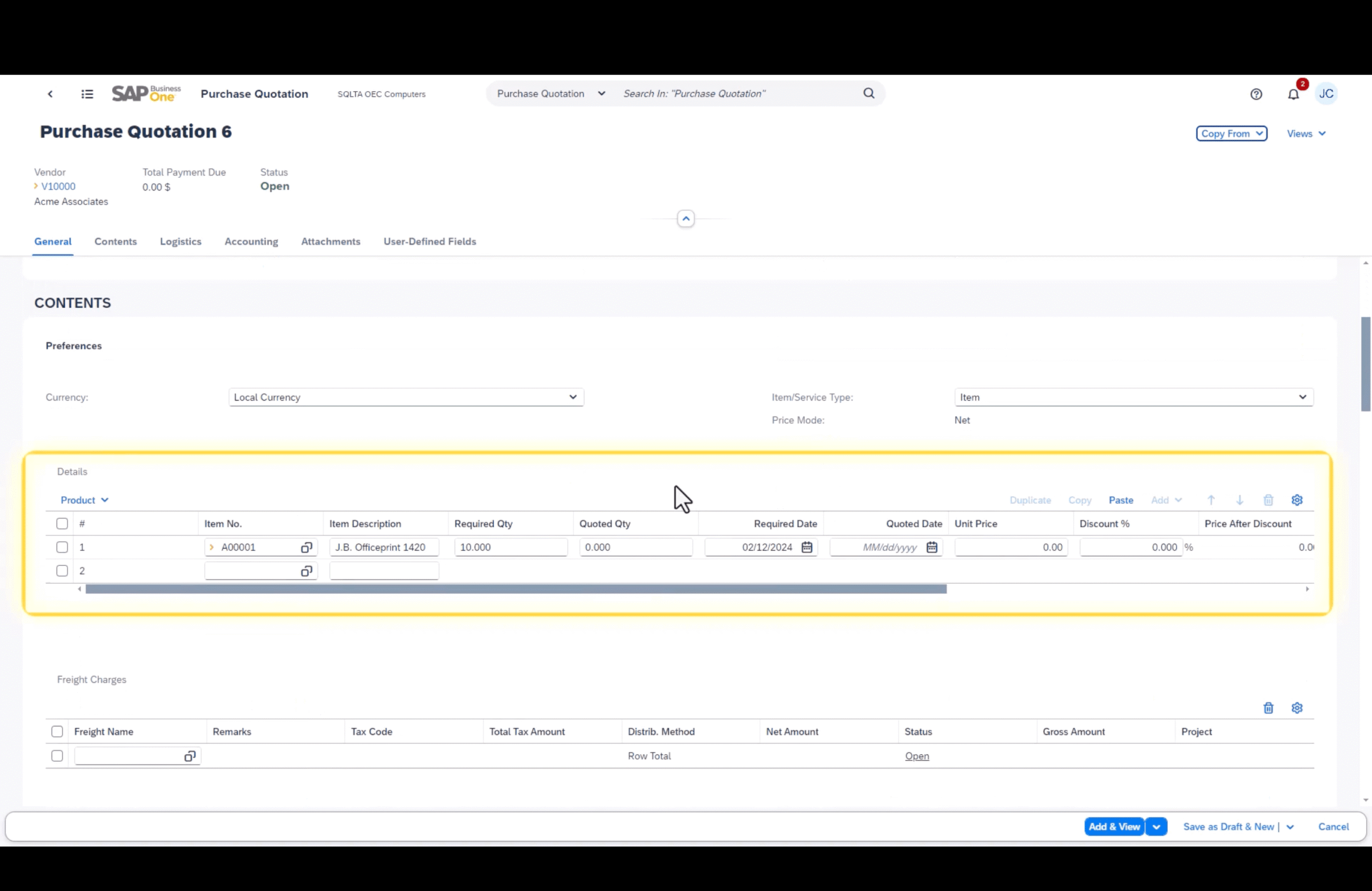Open item picker for empty row 2
1372x891 pixels.
[x=306, y=571]
